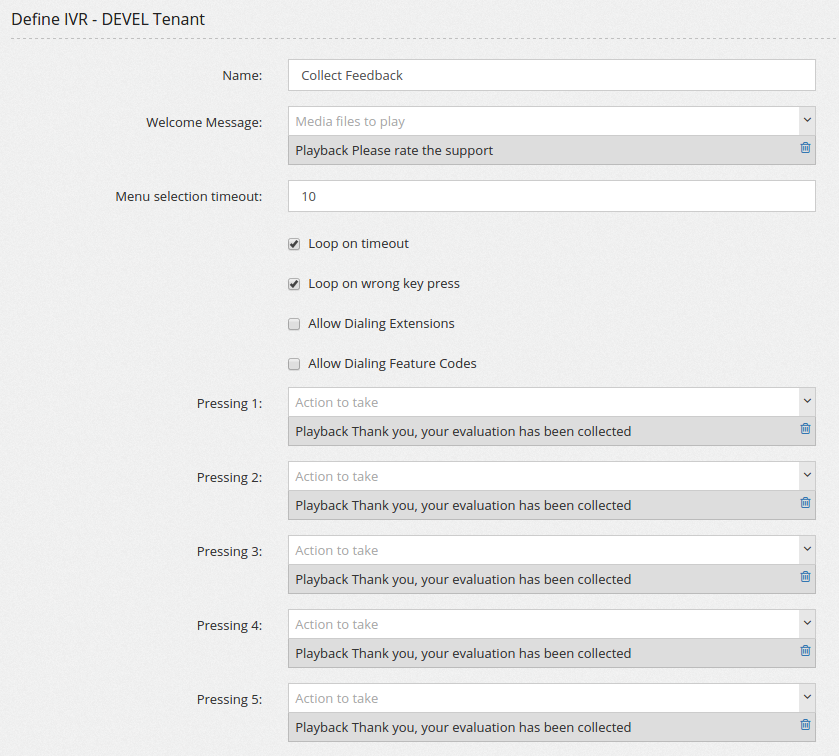Delete the Welcome Message playback entry
Viewport: 839px width, 756px height.
pyautogui.click(x=805, y=148)
